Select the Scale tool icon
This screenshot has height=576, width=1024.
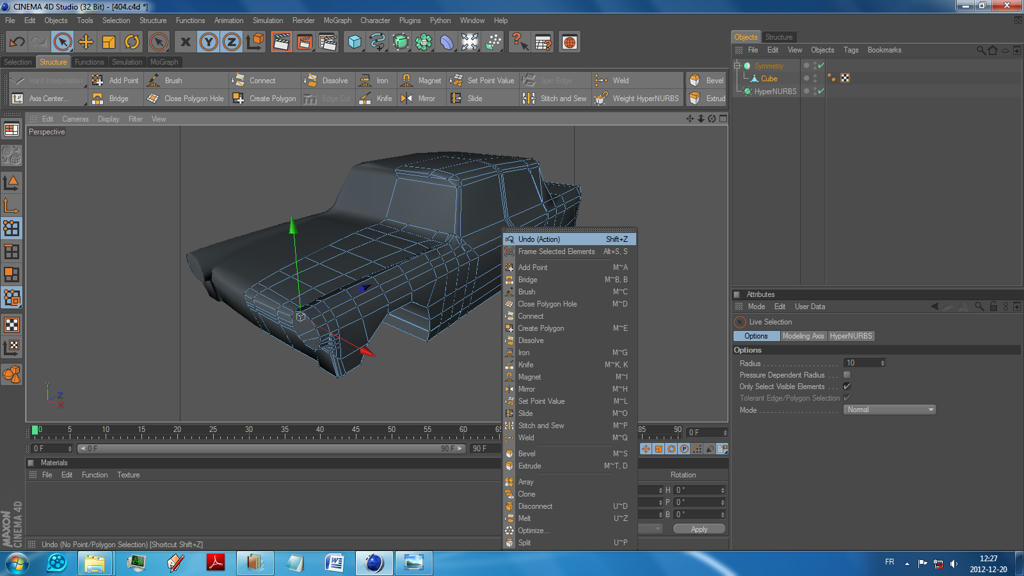(108, 42)
